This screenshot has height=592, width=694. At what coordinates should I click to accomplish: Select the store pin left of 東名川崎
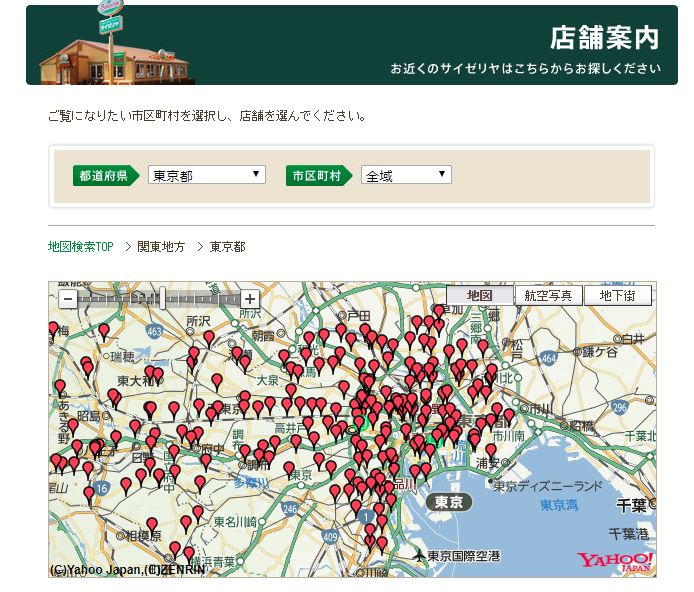point(198,512)
